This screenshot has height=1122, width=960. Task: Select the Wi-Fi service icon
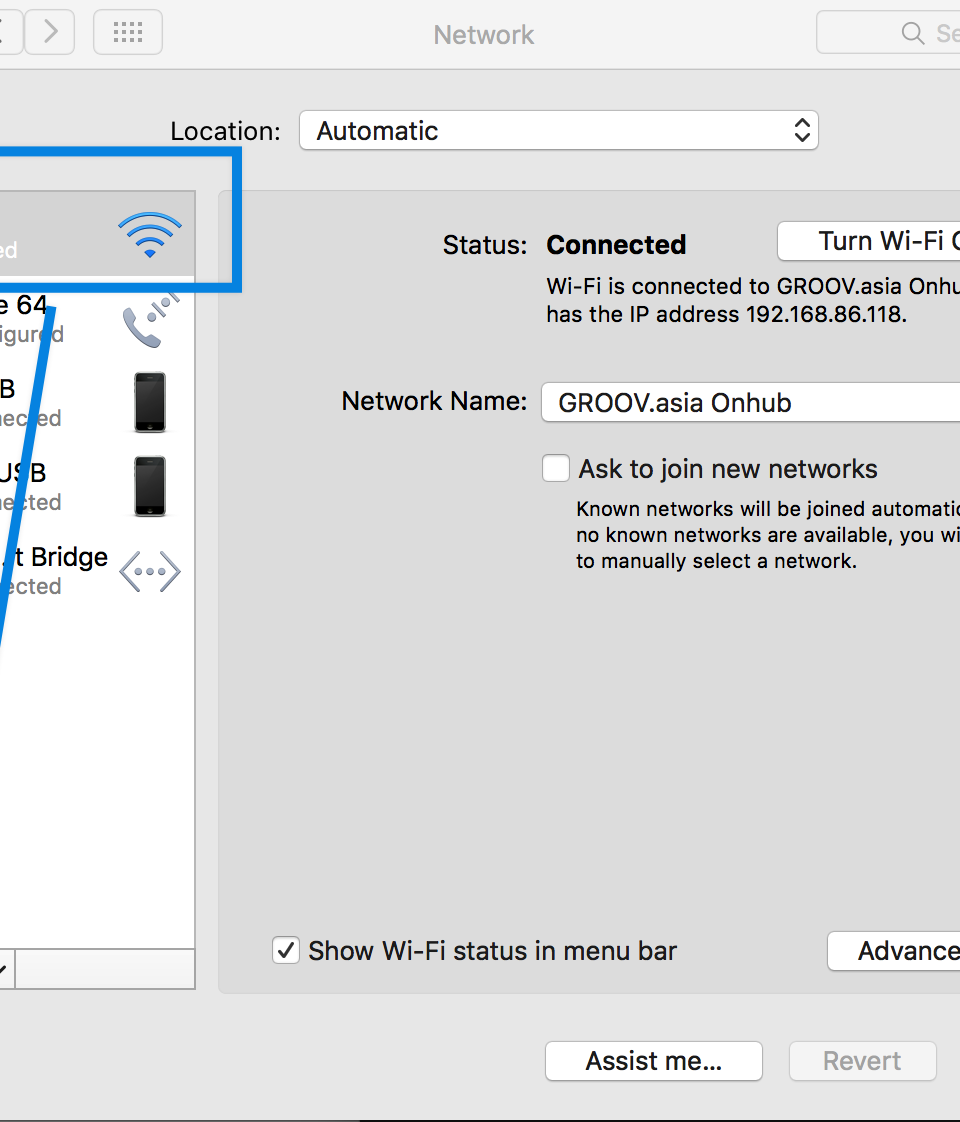150,236
